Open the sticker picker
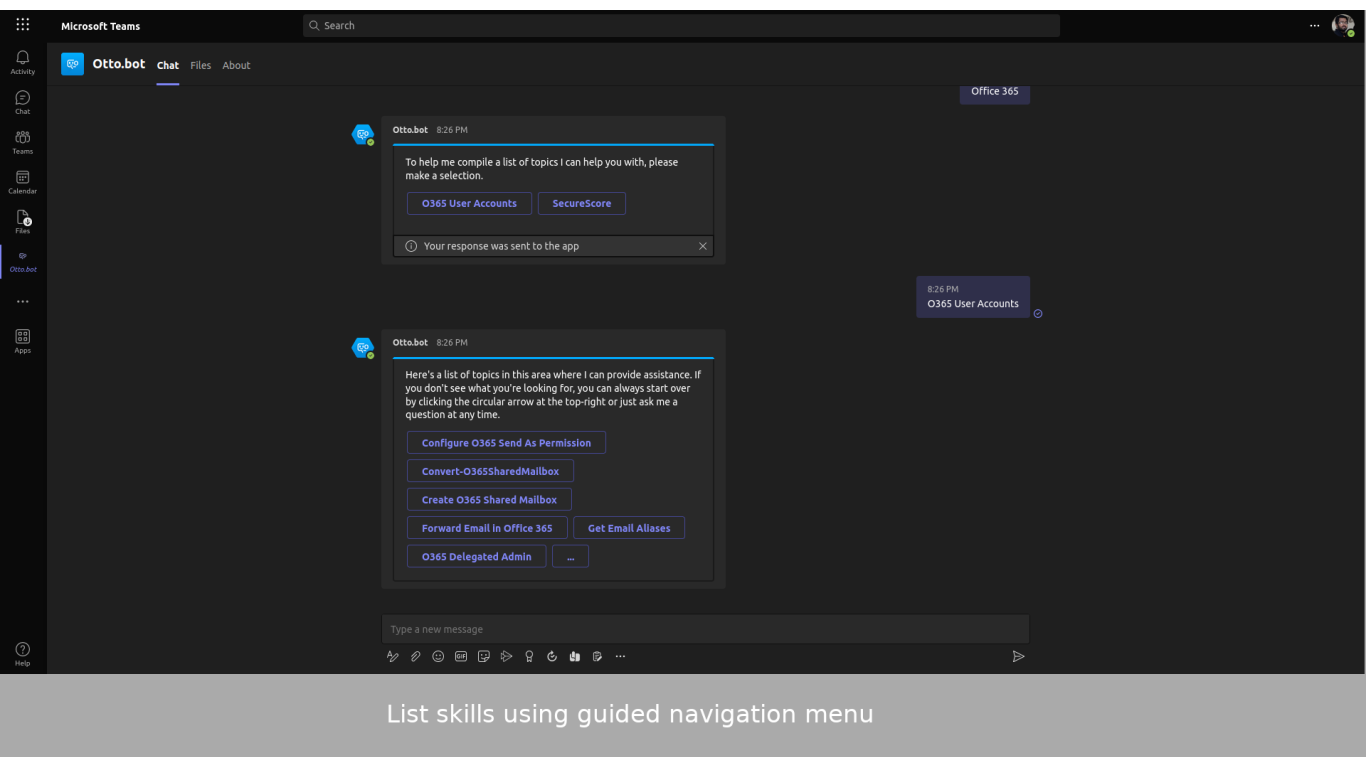The width and height of the screenshot is (1366, 768). click(484, 656)
